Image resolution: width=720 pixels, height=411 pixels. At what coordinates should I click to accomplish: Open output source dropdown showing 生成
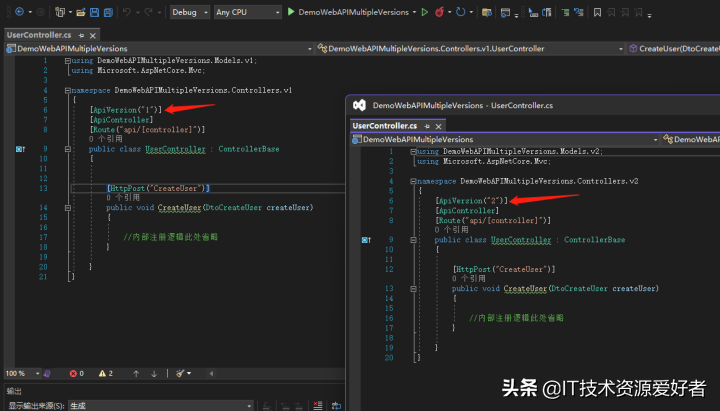pos(160,406)
